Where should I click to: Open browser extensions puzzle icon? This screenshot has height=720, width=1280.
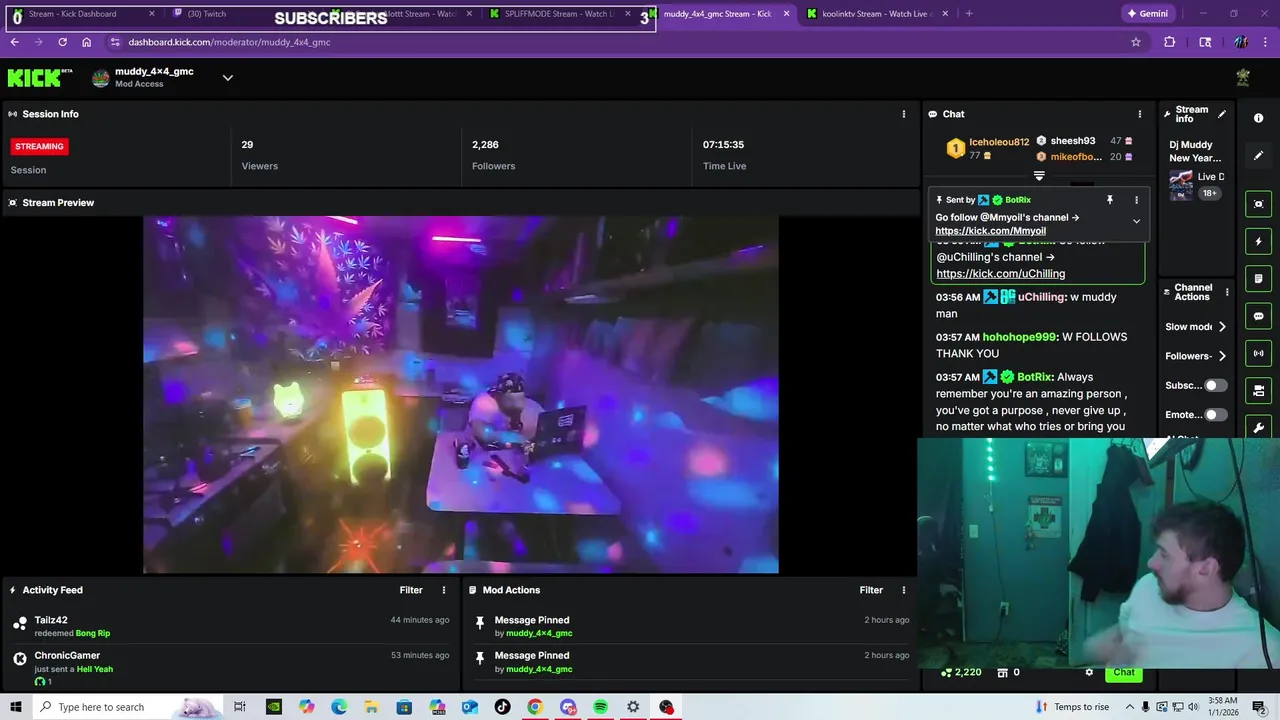pos(1169,42)
